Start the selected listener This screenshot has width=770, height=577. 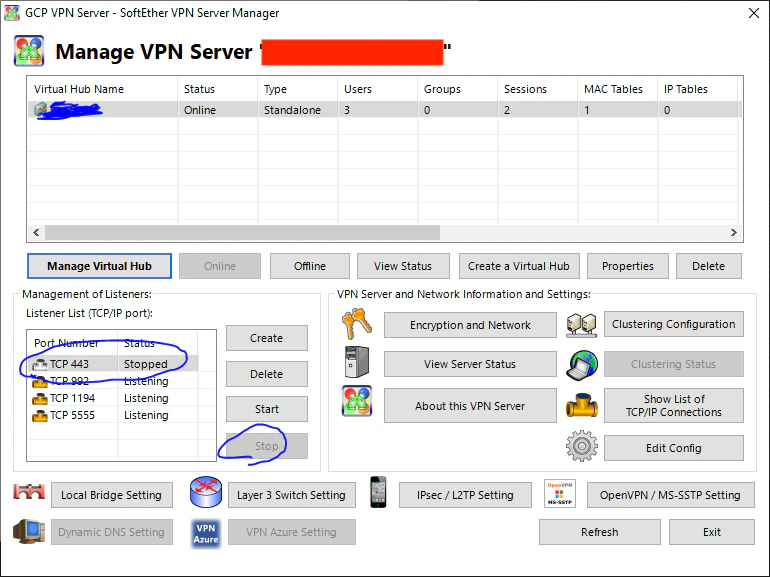coord(267,409)
